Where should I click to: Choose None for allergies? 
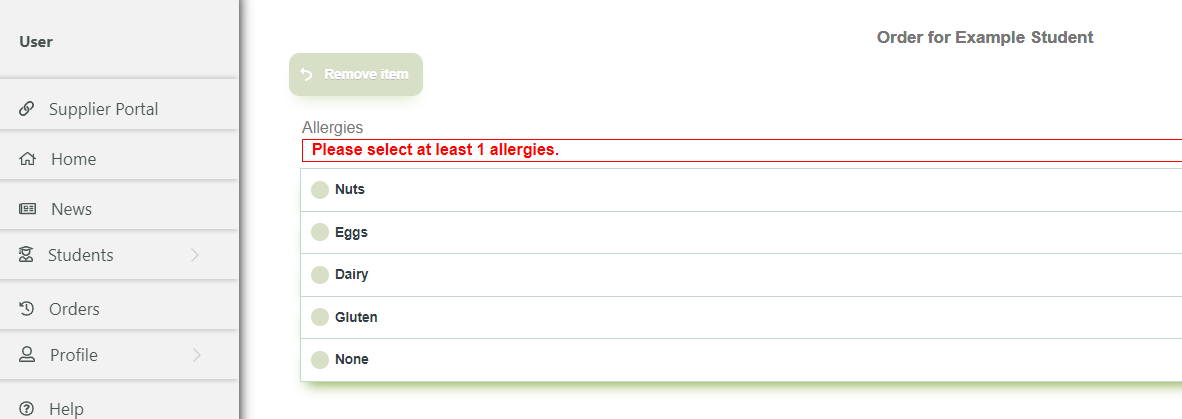click(320, 359)
